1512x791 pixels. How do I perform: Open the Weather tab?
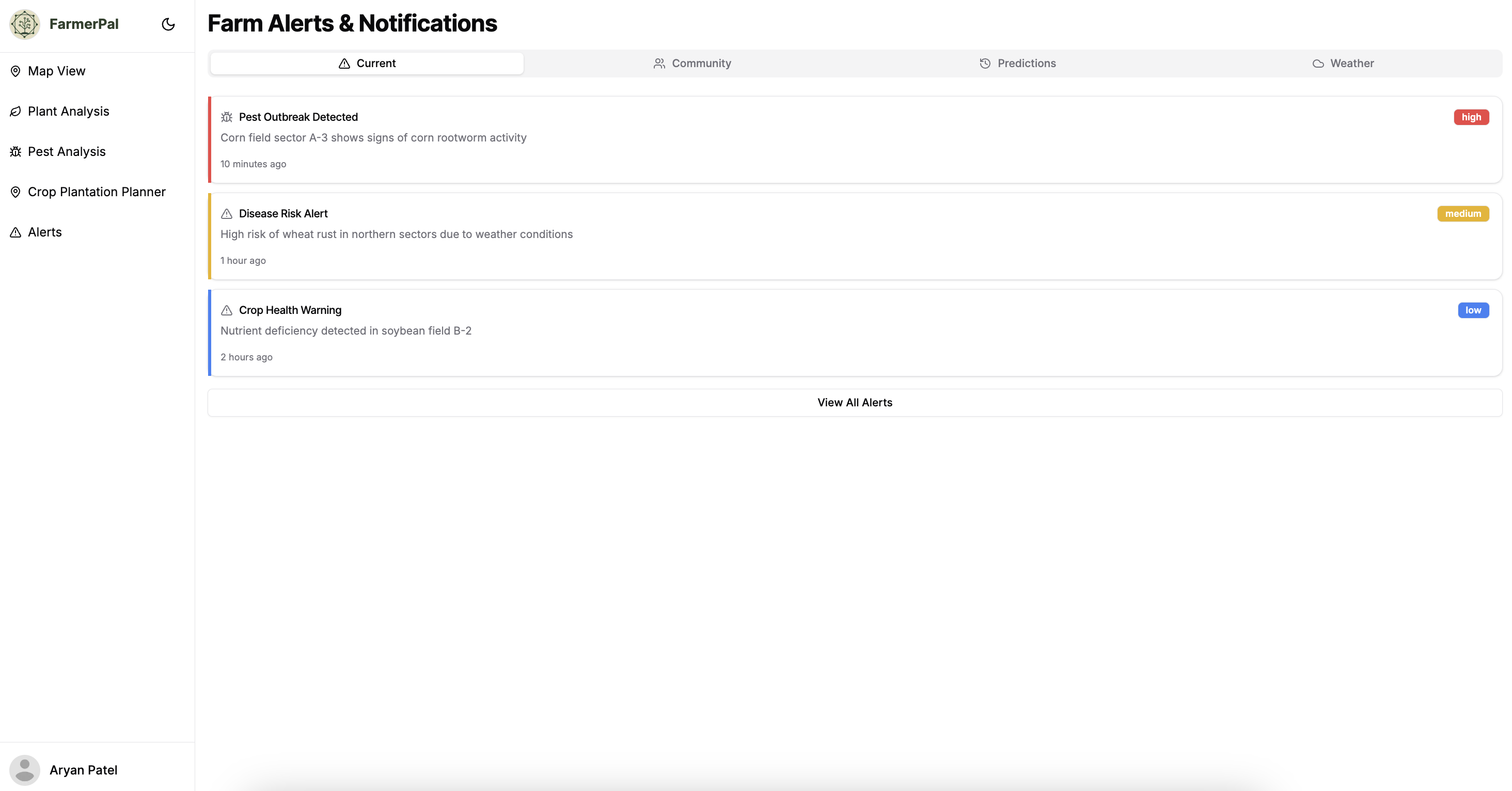click(x=1343, y=64)
